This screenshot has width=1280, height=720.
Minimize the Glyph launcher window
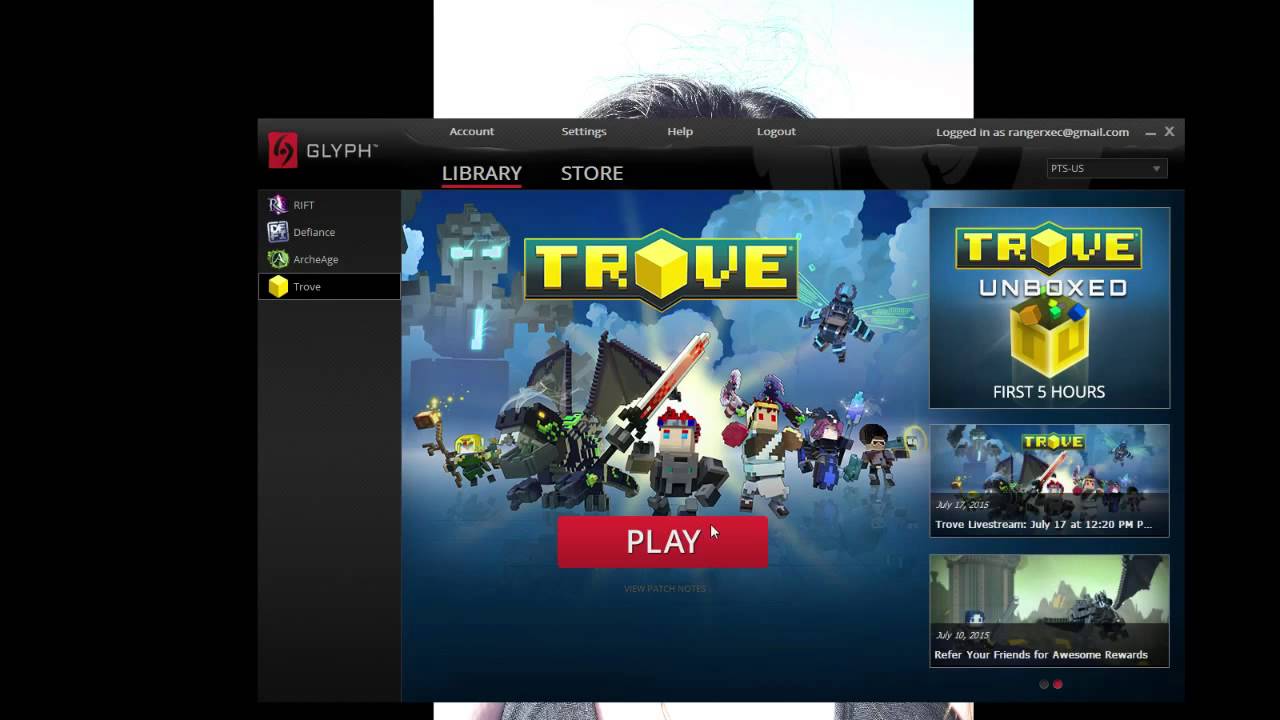tap(1151, 132)
